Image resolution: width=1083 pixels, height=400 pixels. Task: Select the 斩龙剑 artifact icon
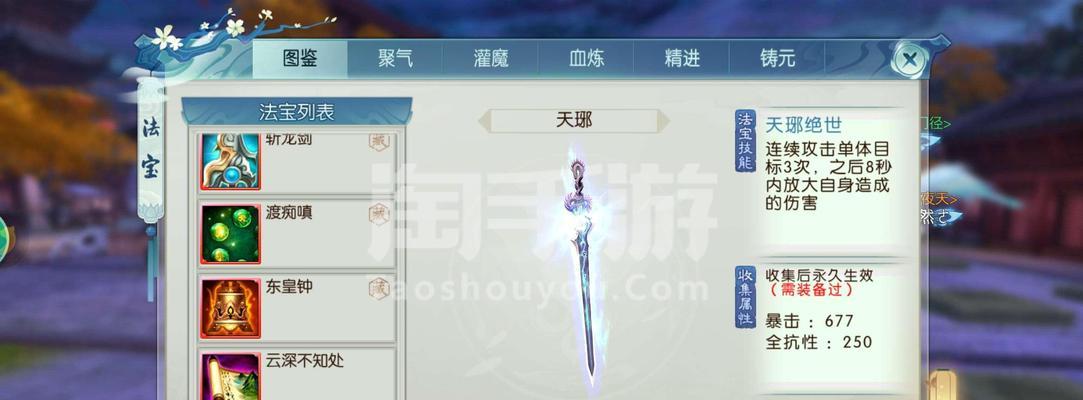coord(231,162)
